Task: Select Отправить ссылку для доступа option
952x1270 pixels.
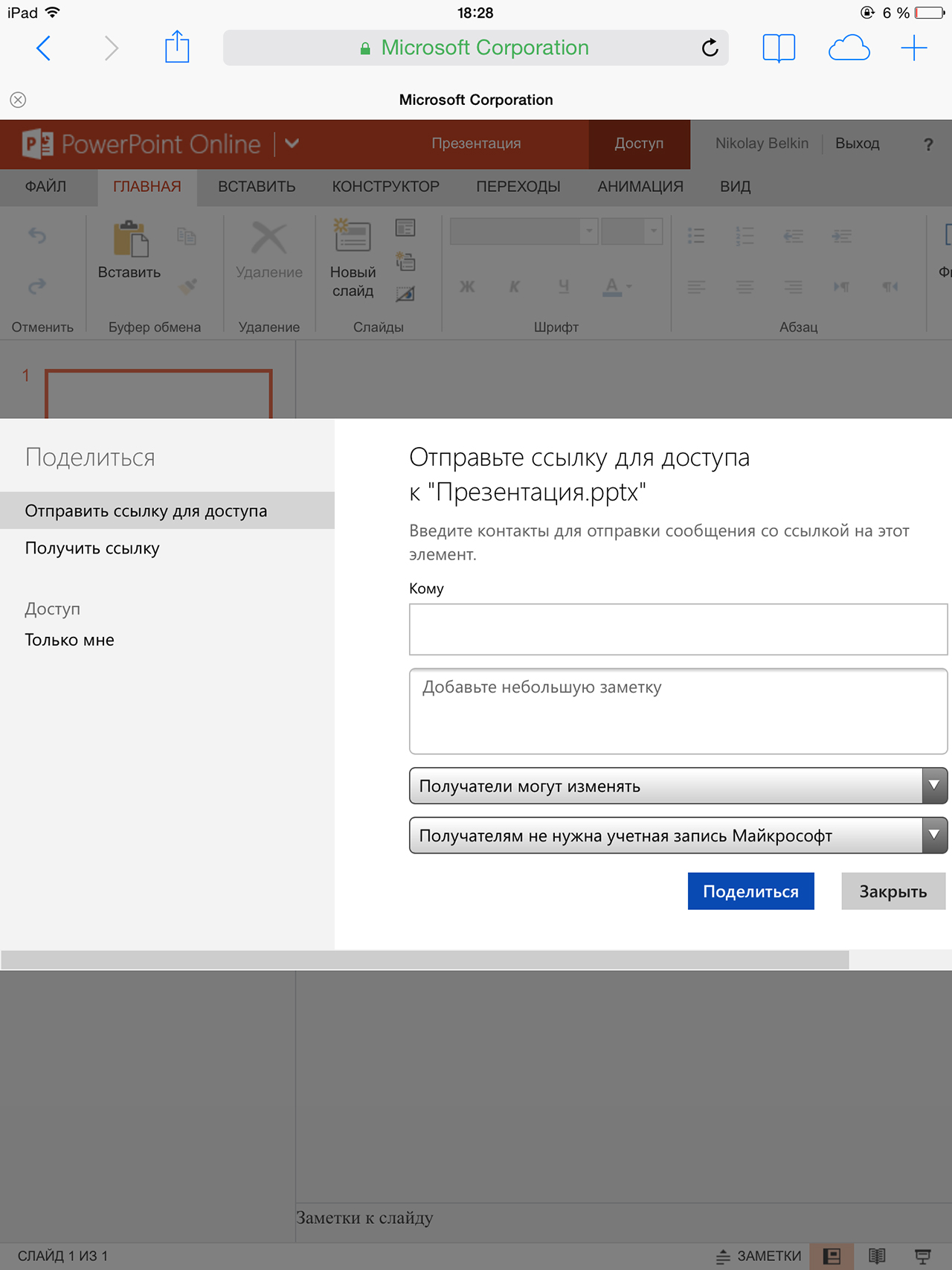Action: point(167,511)
